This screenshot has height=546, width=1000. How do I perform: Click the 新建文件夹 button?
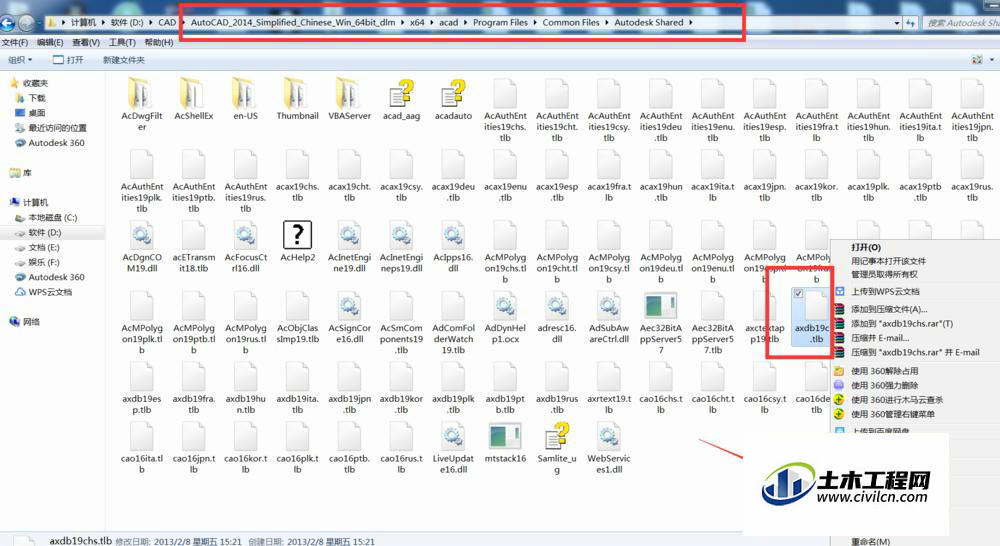[124, 60]
